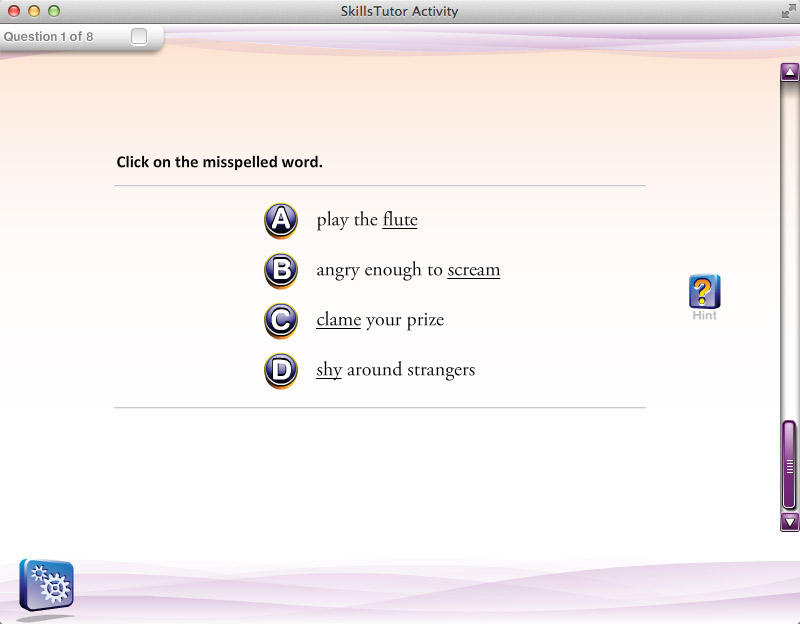This screenshot has height=624, width=800.
Task: Open the Hint question mark icon
Action: pyautogui.click(x=704, y=292)
